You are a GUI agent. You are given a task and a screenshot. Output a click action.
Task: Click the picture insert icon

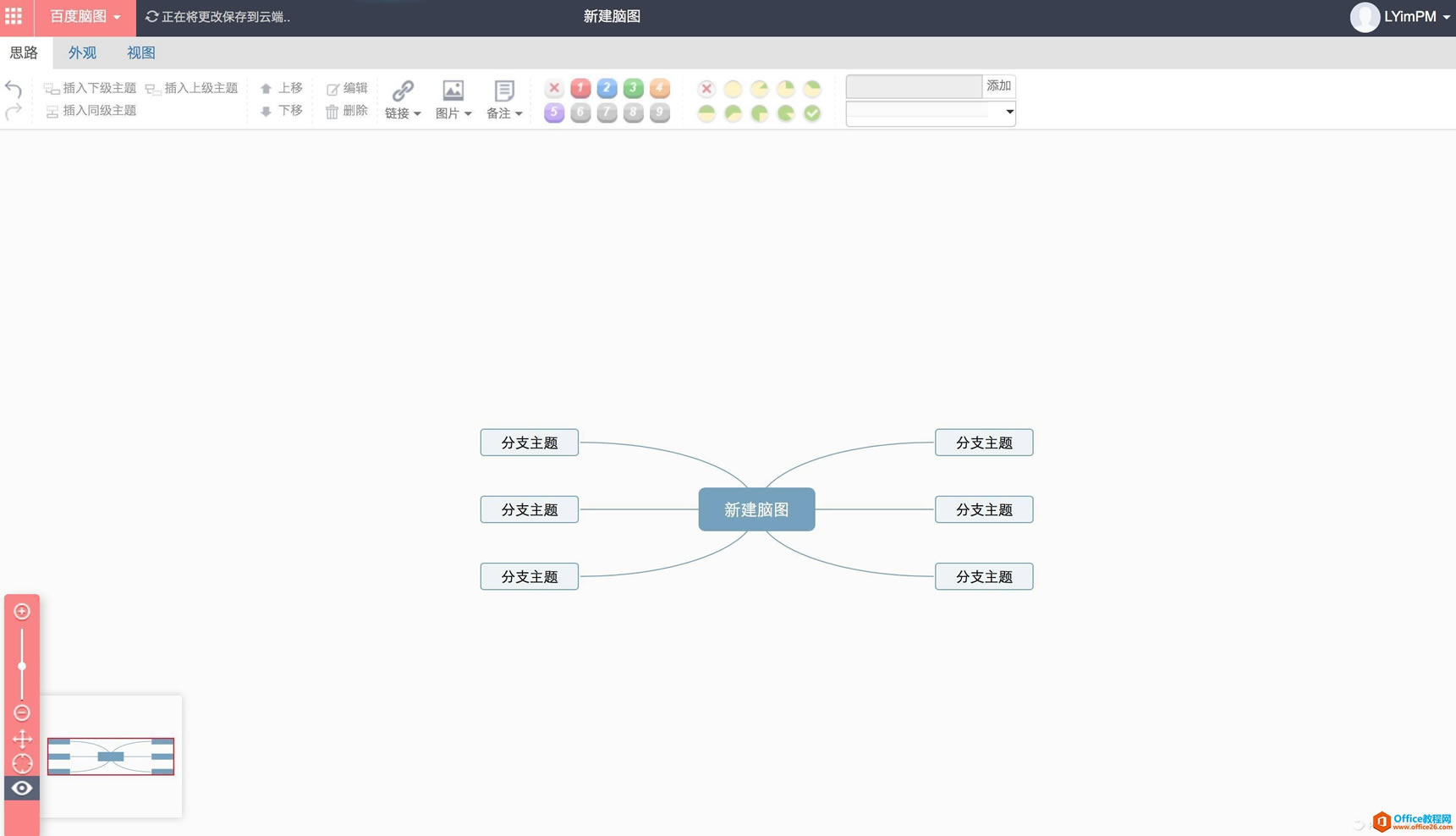click(x=453, y=90)
